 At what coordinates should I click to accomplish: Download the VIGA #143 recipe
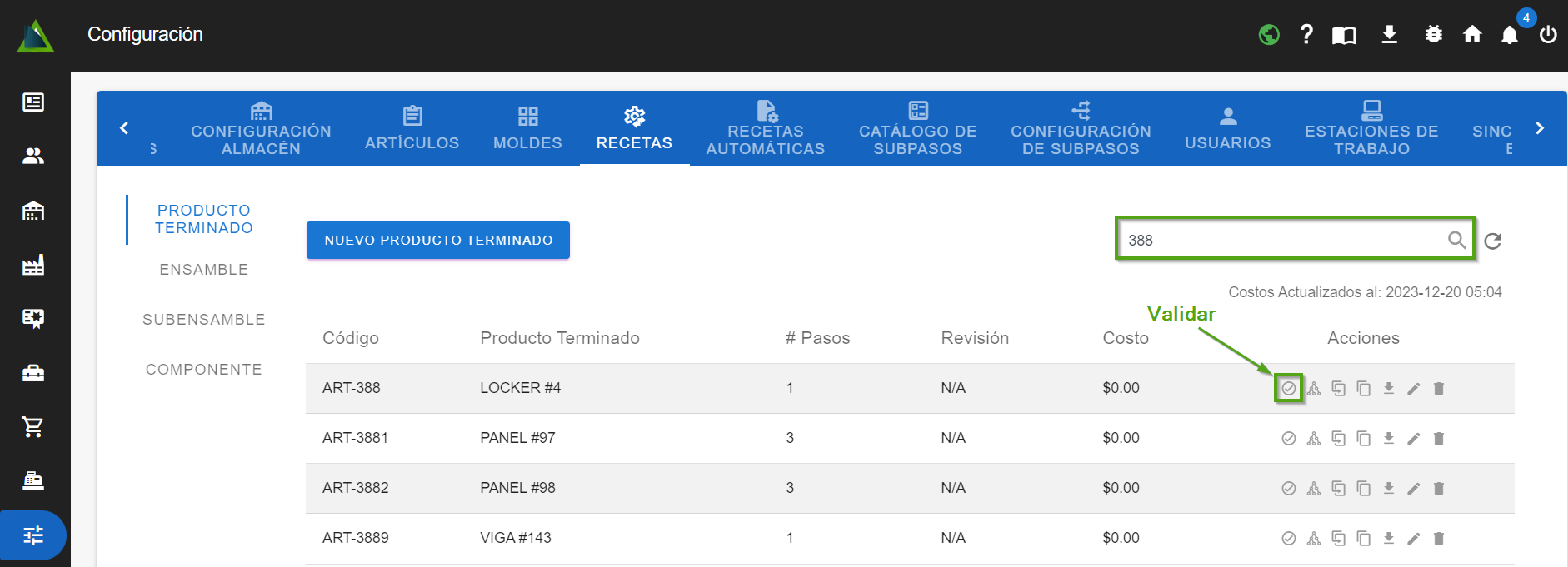(x=1388, y=538)
